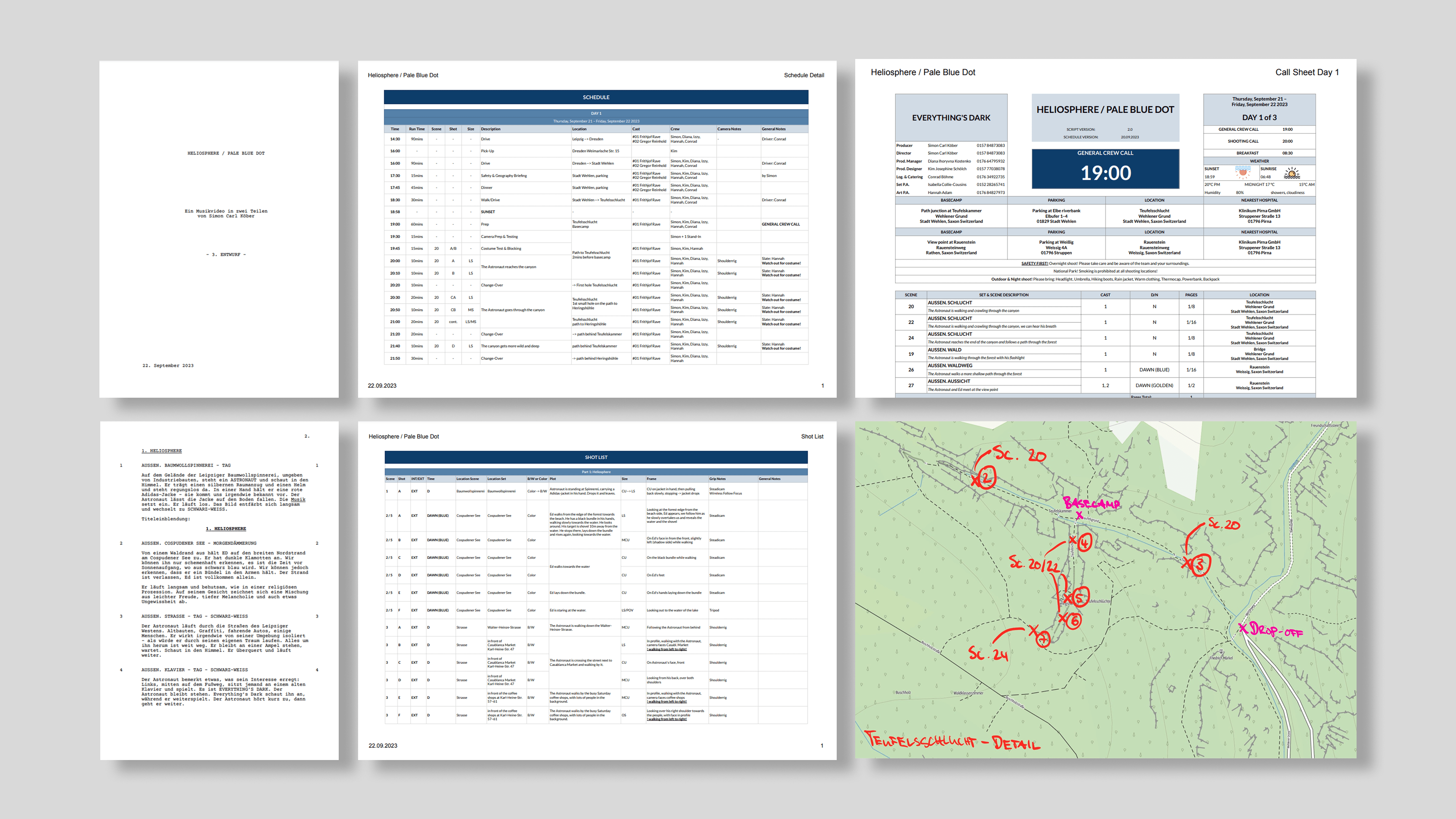
Task: Click the dark blue SCHEDULE header bar
Action: tap(596, 97)
